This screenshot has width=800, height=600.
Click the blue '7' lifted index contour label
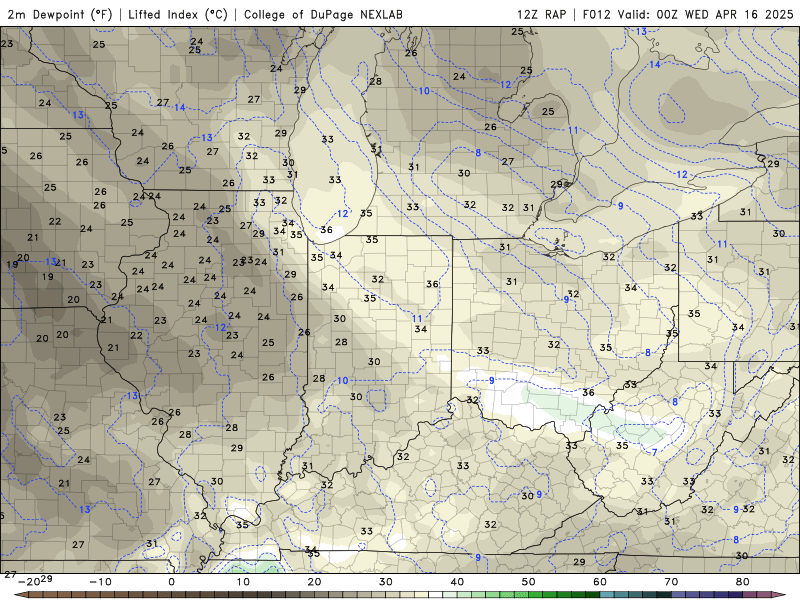655,452
